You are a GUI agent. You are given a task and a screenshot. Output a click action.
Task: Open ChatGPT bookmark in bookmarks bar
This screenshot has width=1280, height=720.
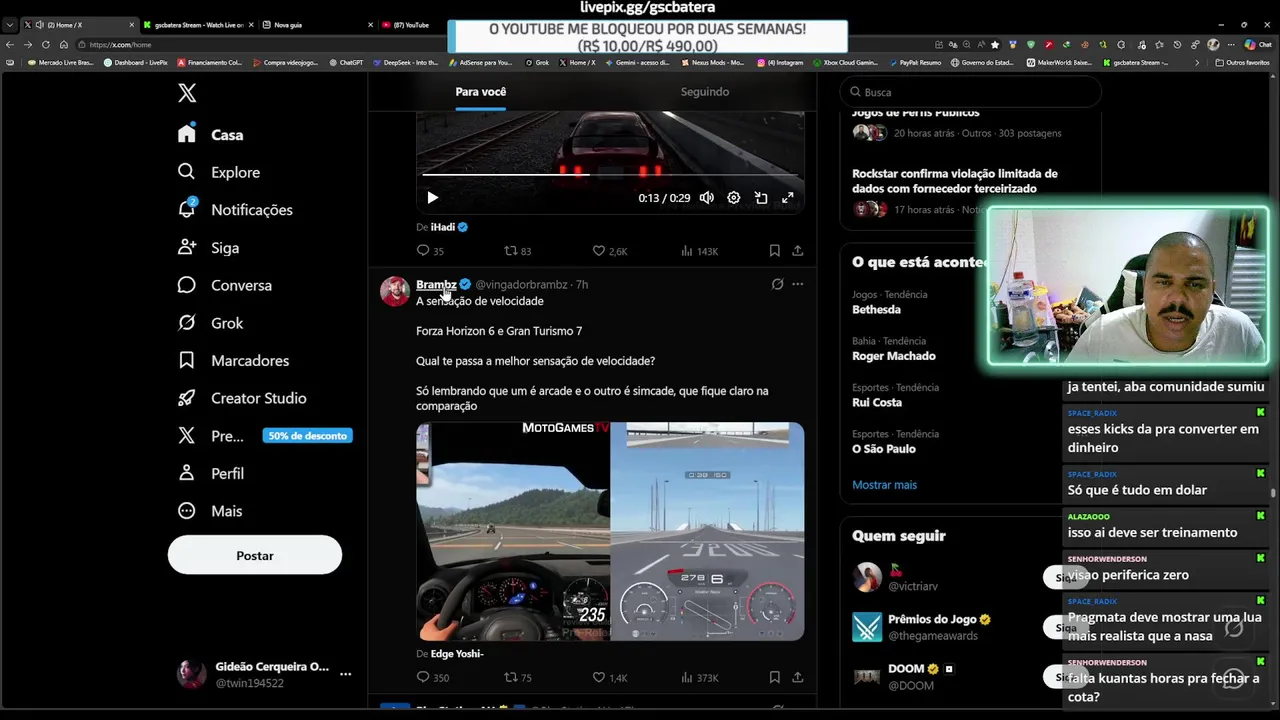346,62
